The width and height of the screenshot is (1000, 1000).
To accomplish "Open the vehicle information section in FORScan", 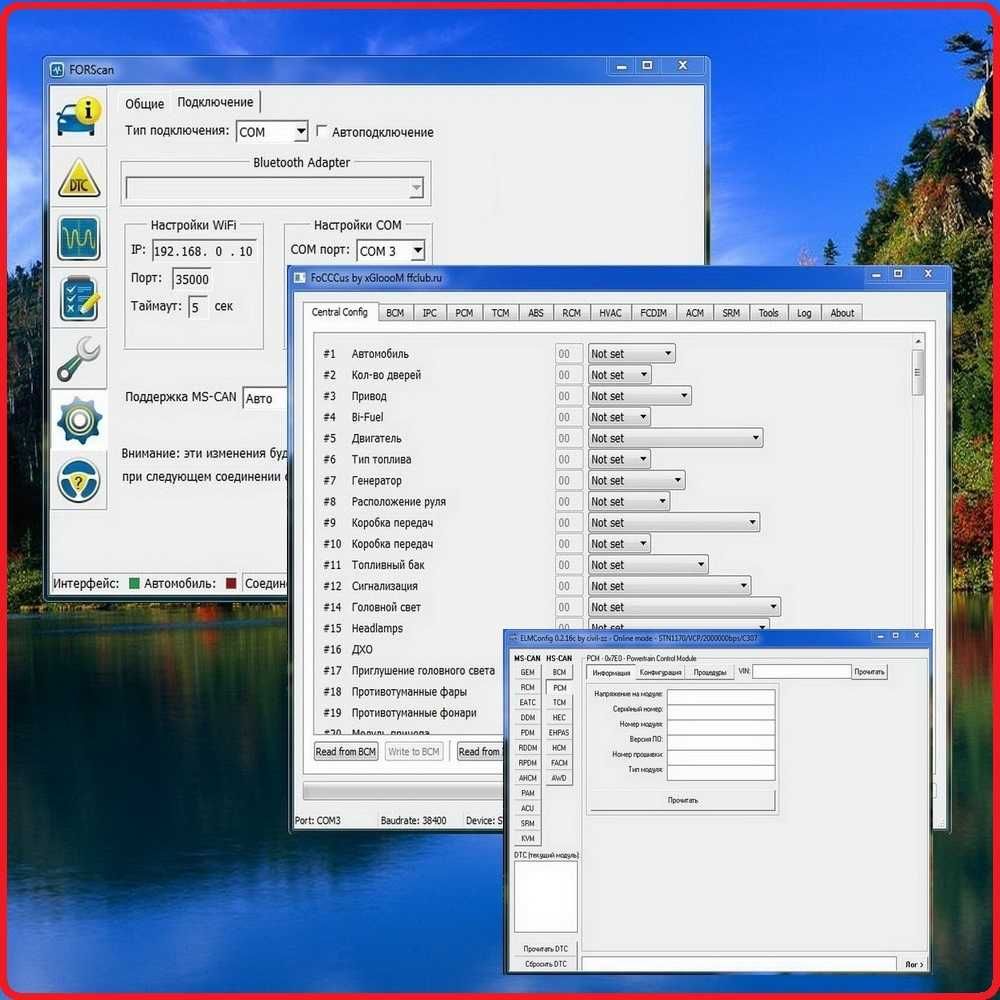I will click(x=78, y=118).
